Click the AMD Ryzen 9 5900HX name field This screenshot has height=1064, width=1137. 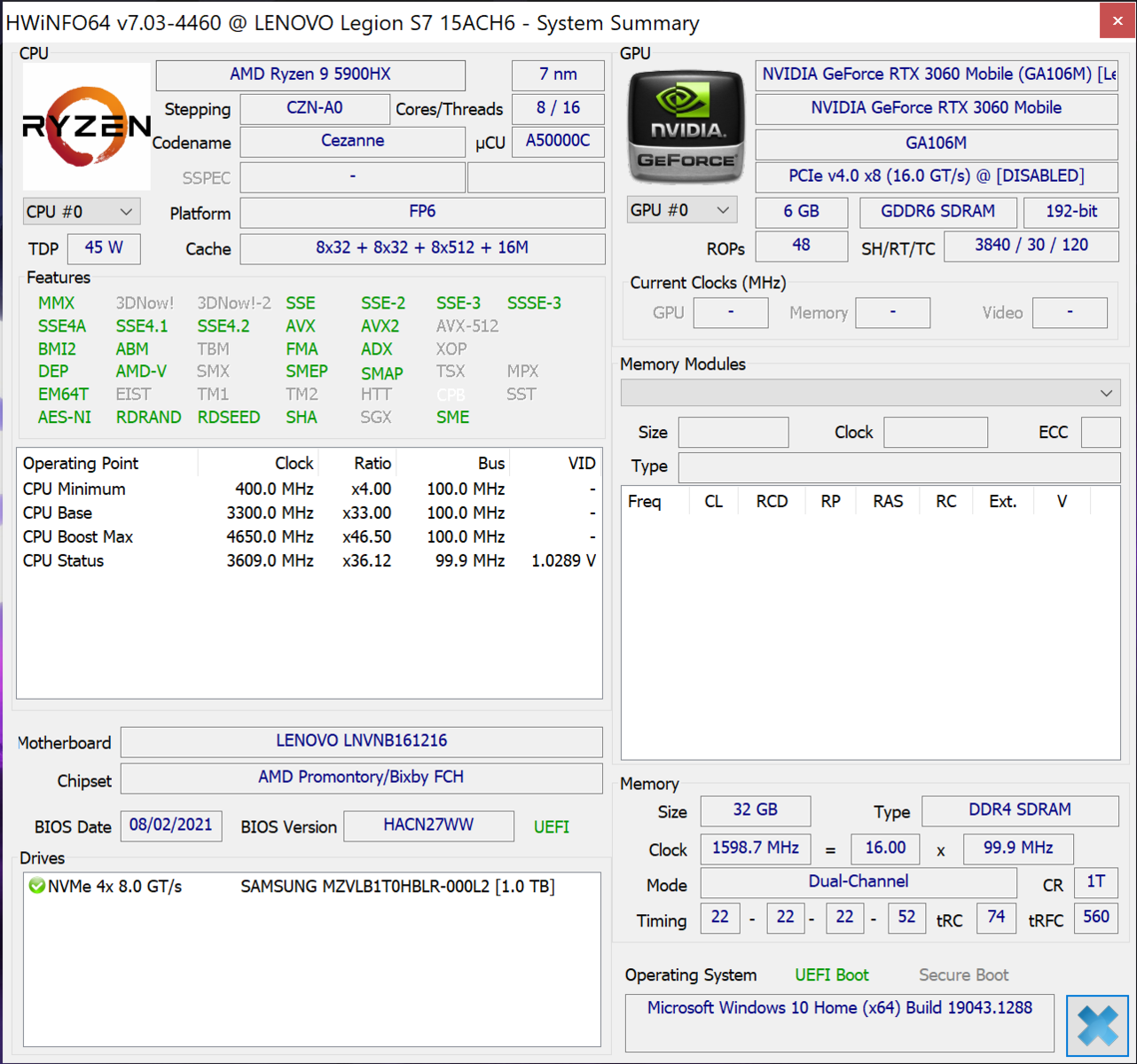(310, 74)
